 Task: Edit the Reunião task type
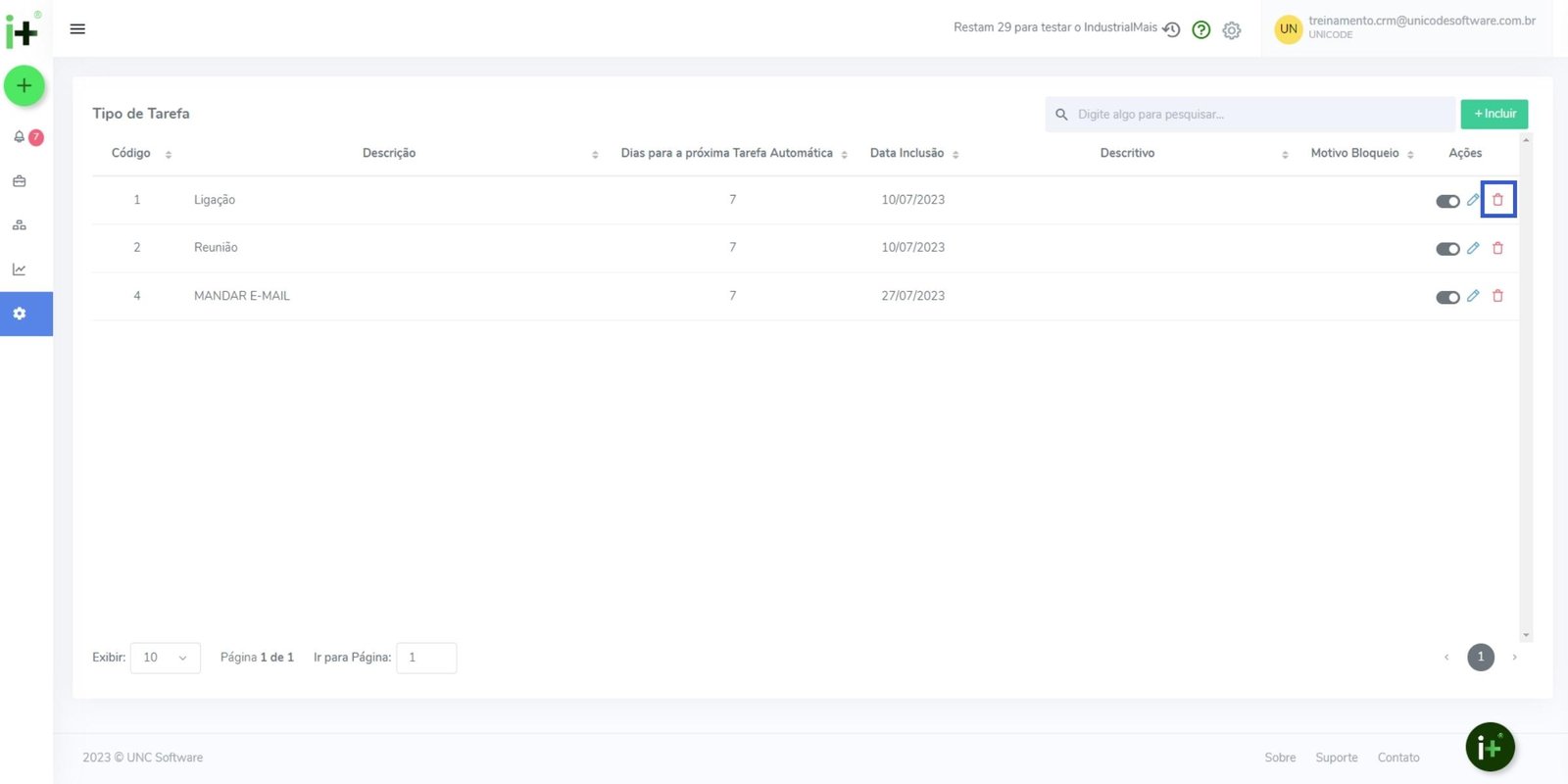click(1473, 248)
